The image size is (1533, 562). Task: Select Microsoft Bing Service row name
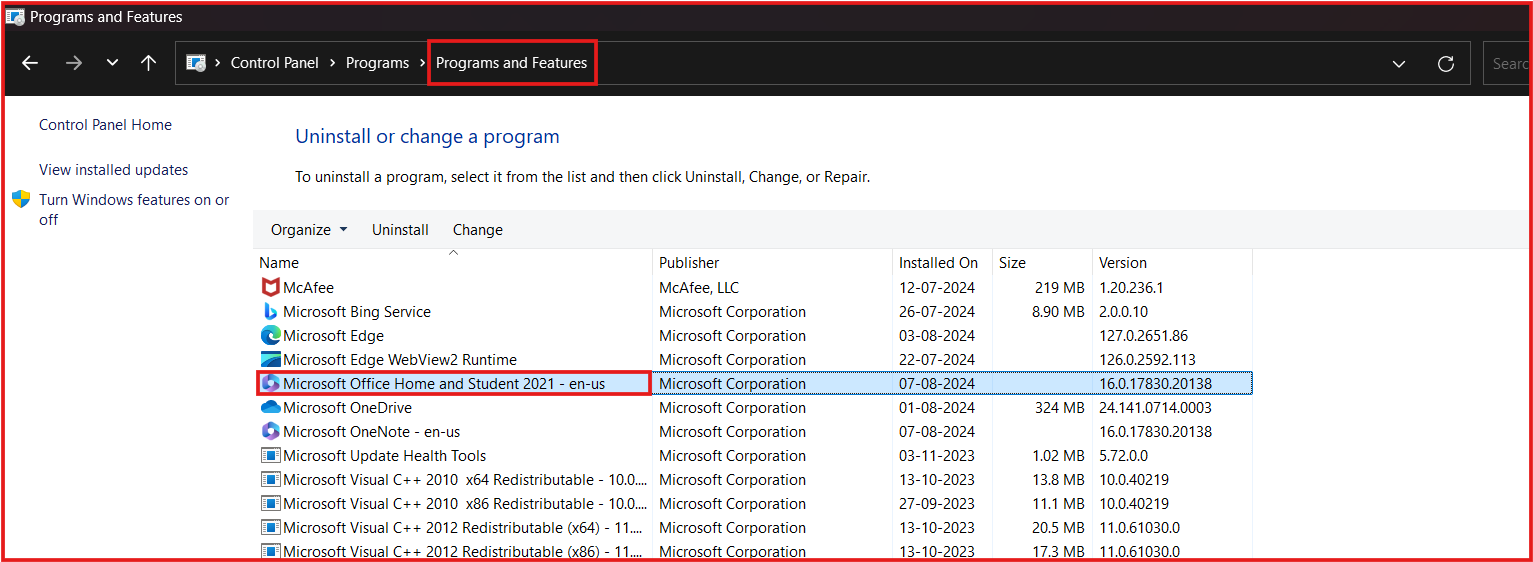click(357, 312)
